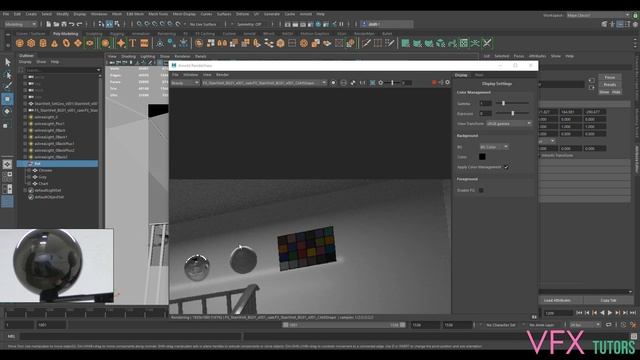Click the Focus button in Attribute Editor
Screen dimensions: 640x360
(x=610, y=78)
